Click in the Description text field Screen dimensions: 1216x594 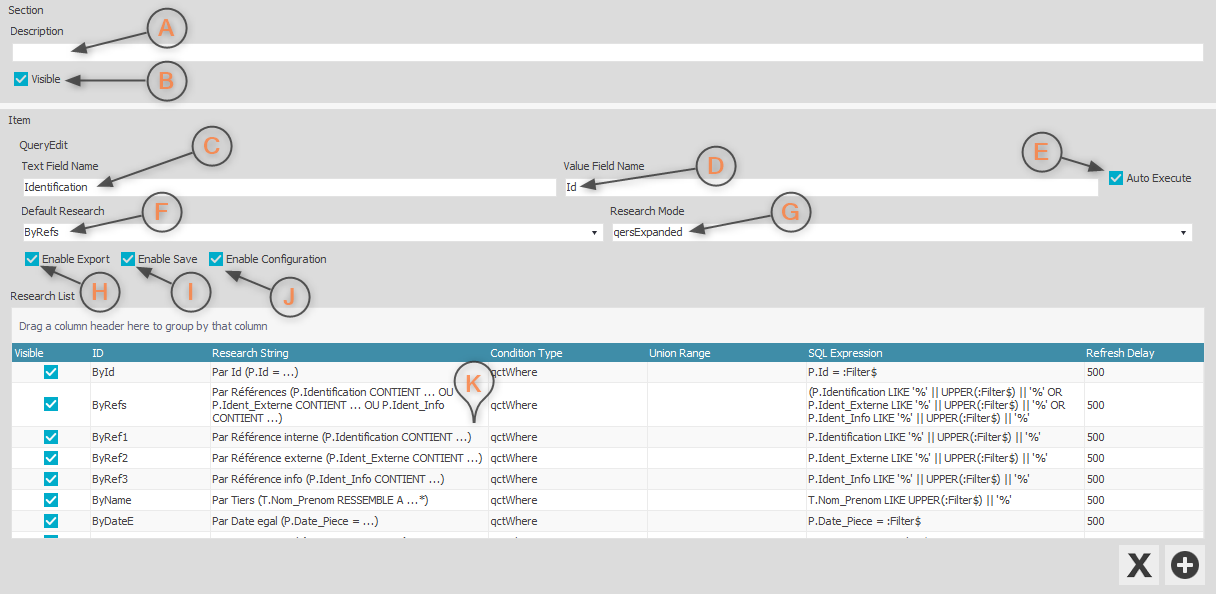[x=606, y=52]
